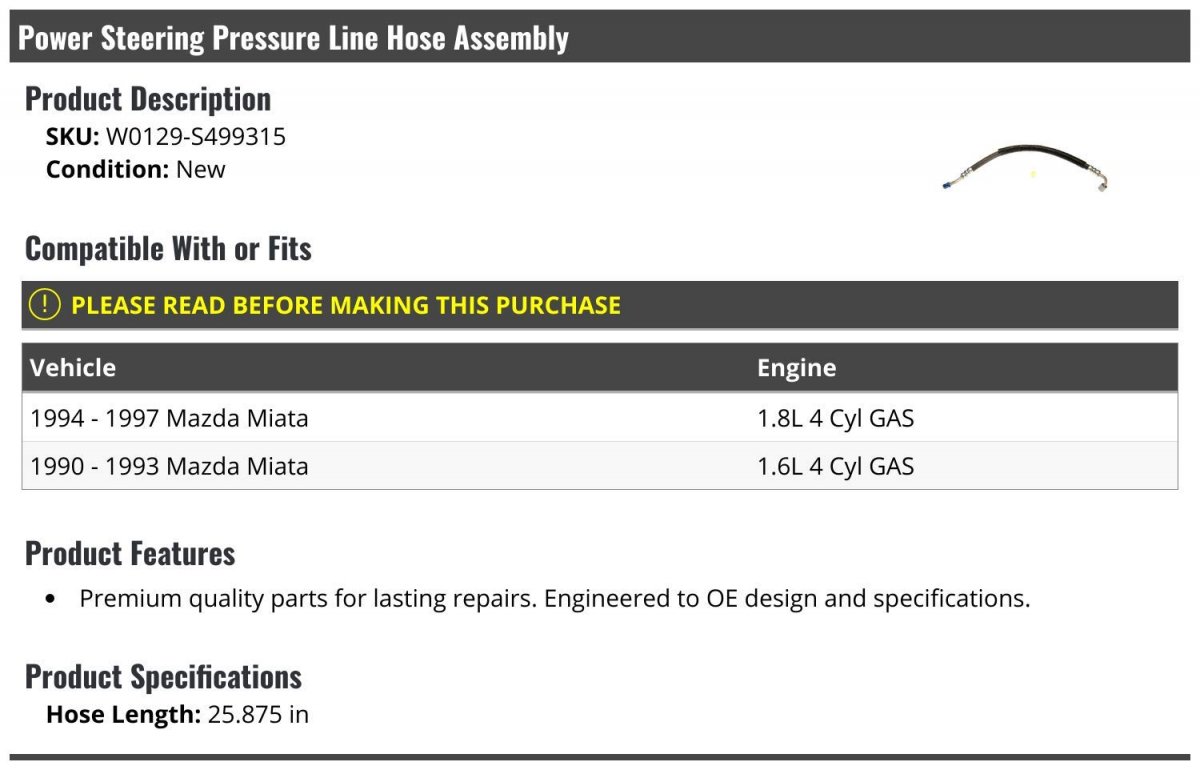The width and height of the screenshot is (1200, 770).
Task: Click the bold SKU label
Action: (x=72, y=137)
